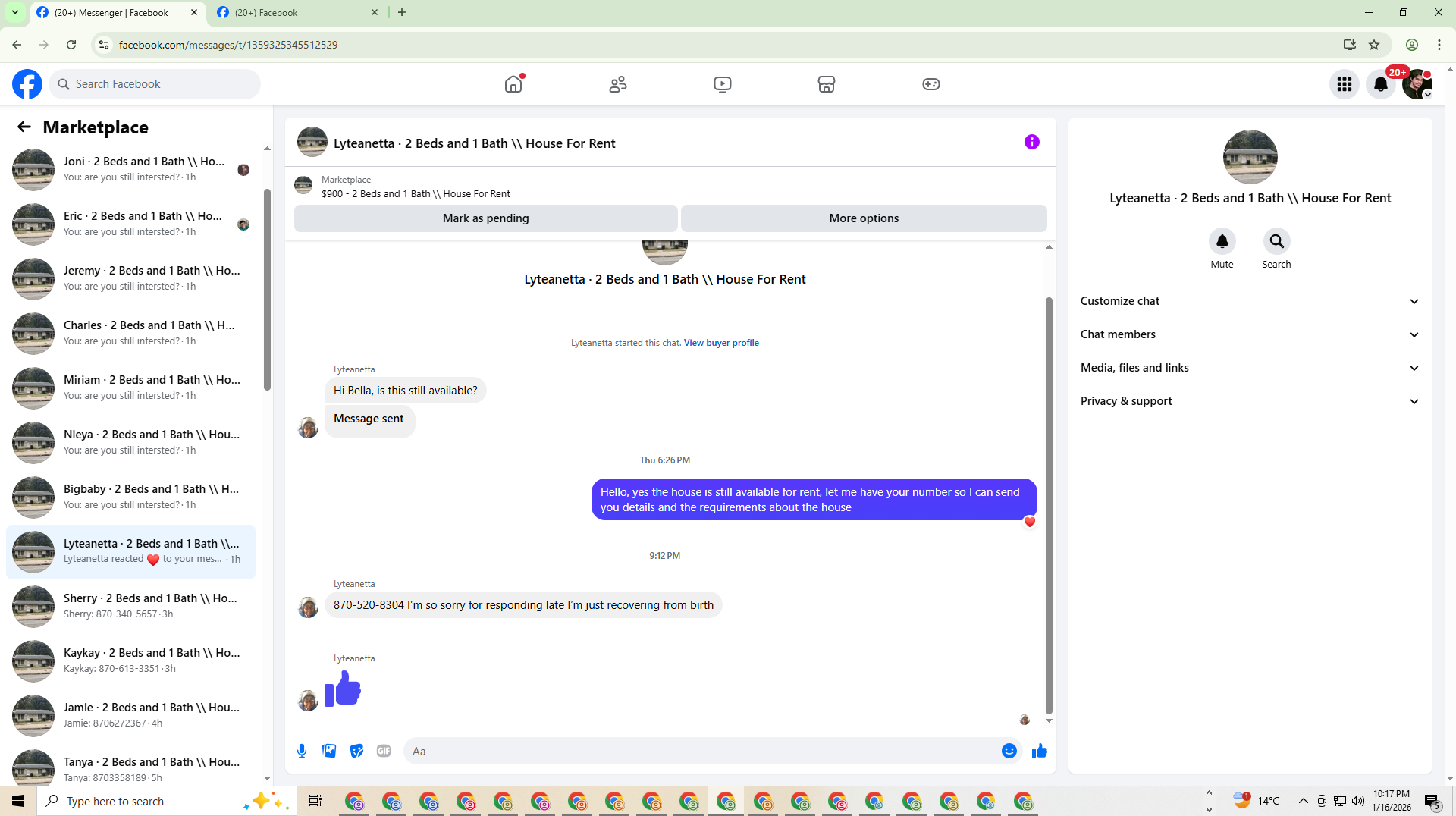The image size is (1456, 816).
Task: Click the Windows taskbar search box
Action: (x=167, y=801)
